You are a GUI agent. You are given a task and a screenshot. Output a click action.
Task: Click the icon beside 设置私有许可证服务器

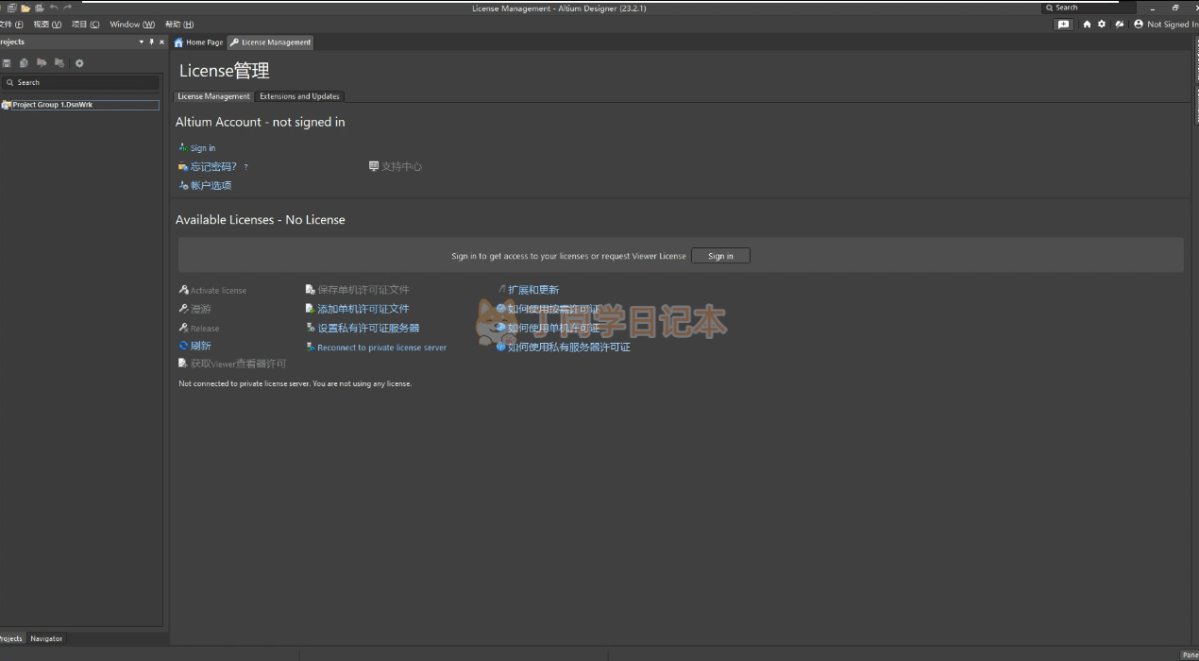310,328
